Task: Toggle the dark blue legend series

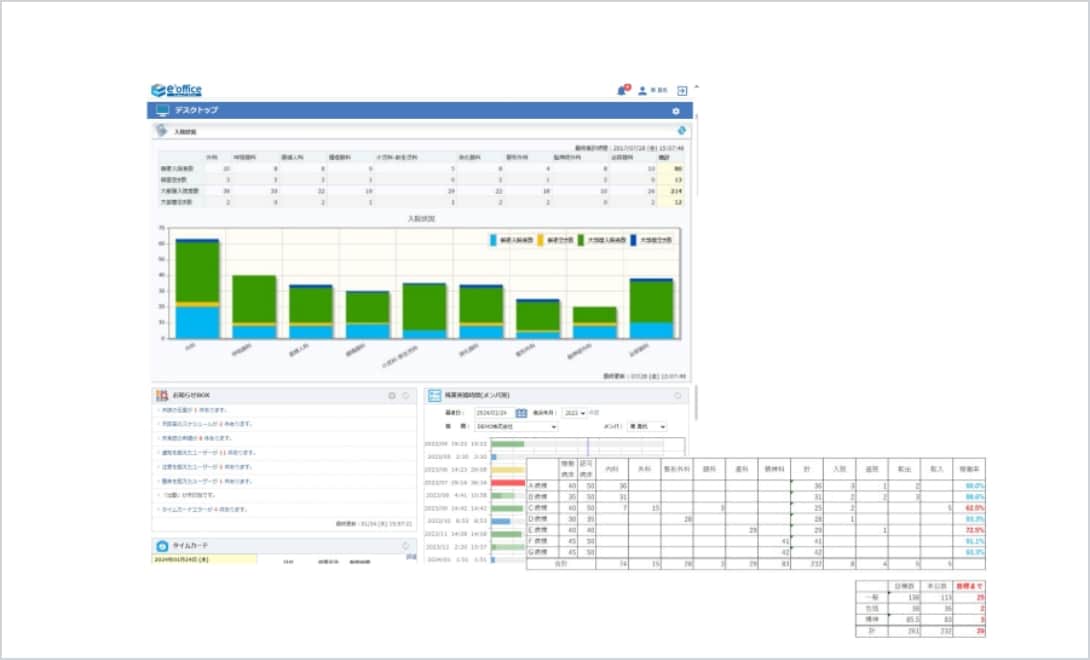Action: coord(633,240)
